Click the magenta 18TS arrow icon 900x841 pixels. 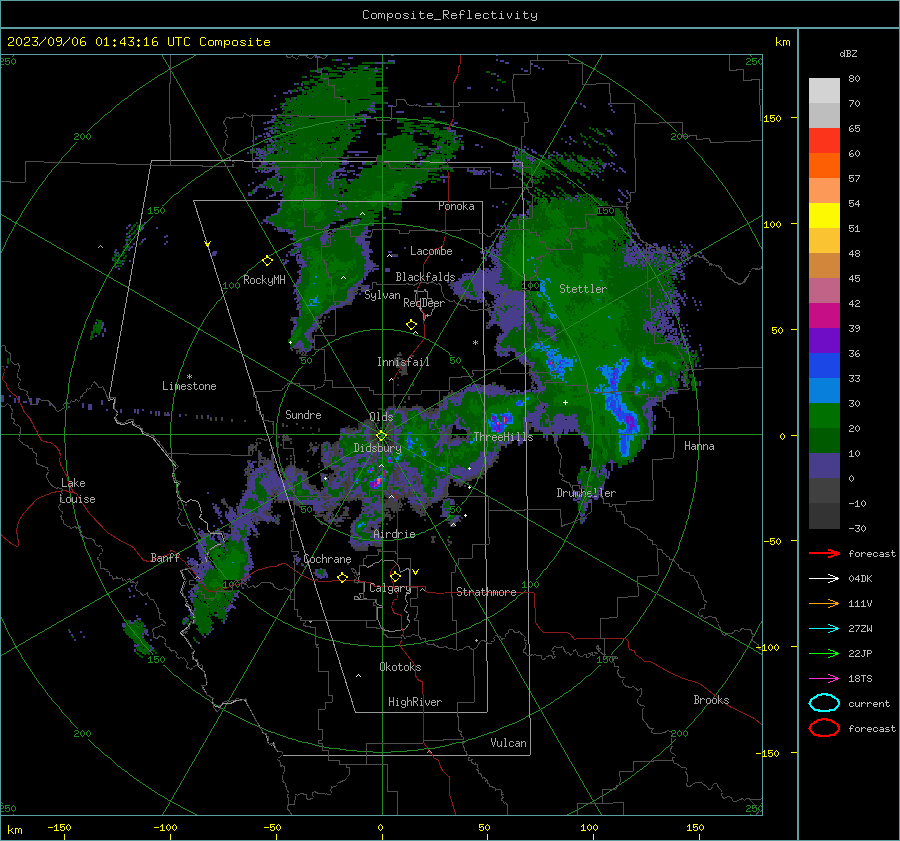tap(824, 679)
